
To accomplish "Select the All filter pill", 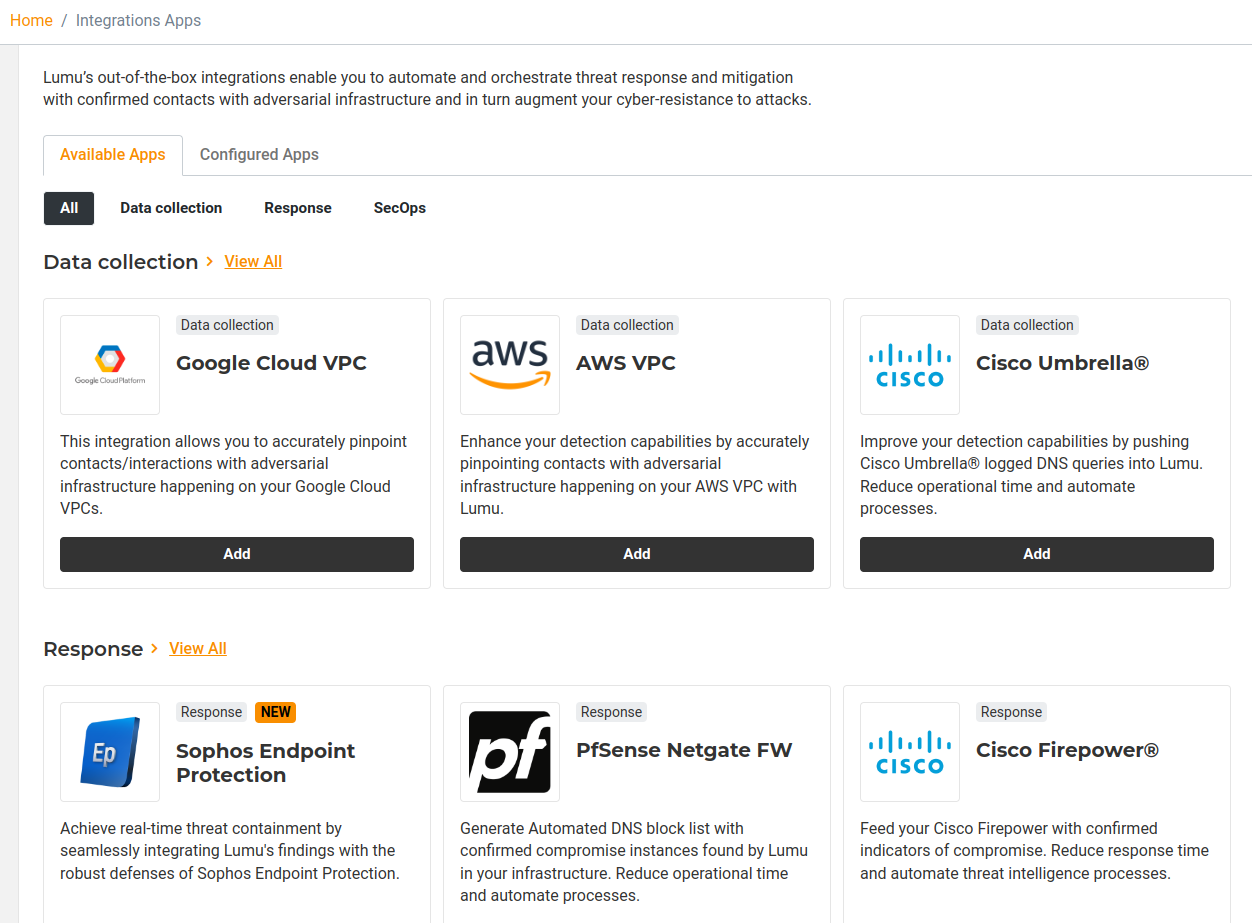I will (x=69, y=208).
